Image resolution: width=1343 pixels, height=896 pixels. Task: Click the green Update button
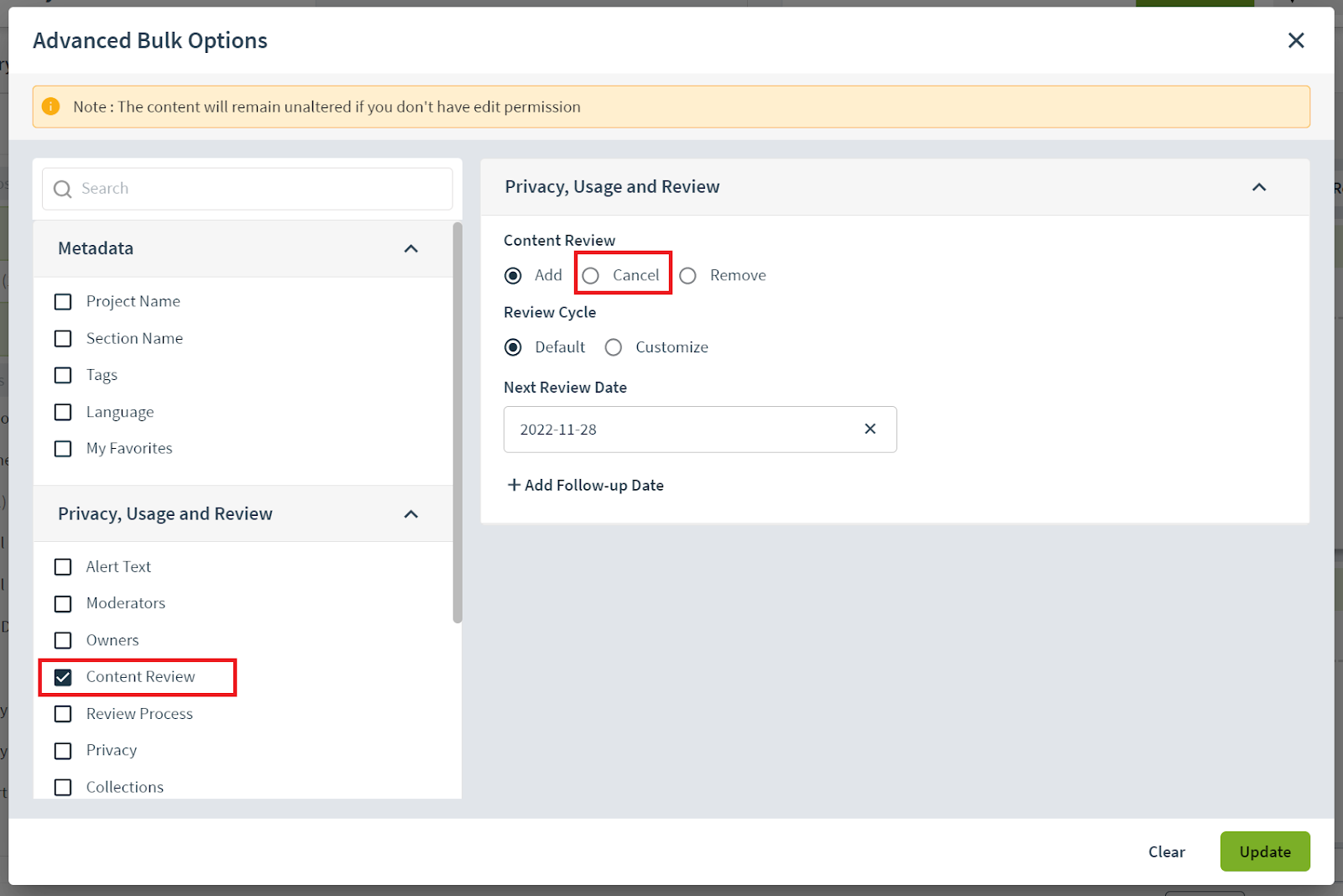[x=1265, y=852]
